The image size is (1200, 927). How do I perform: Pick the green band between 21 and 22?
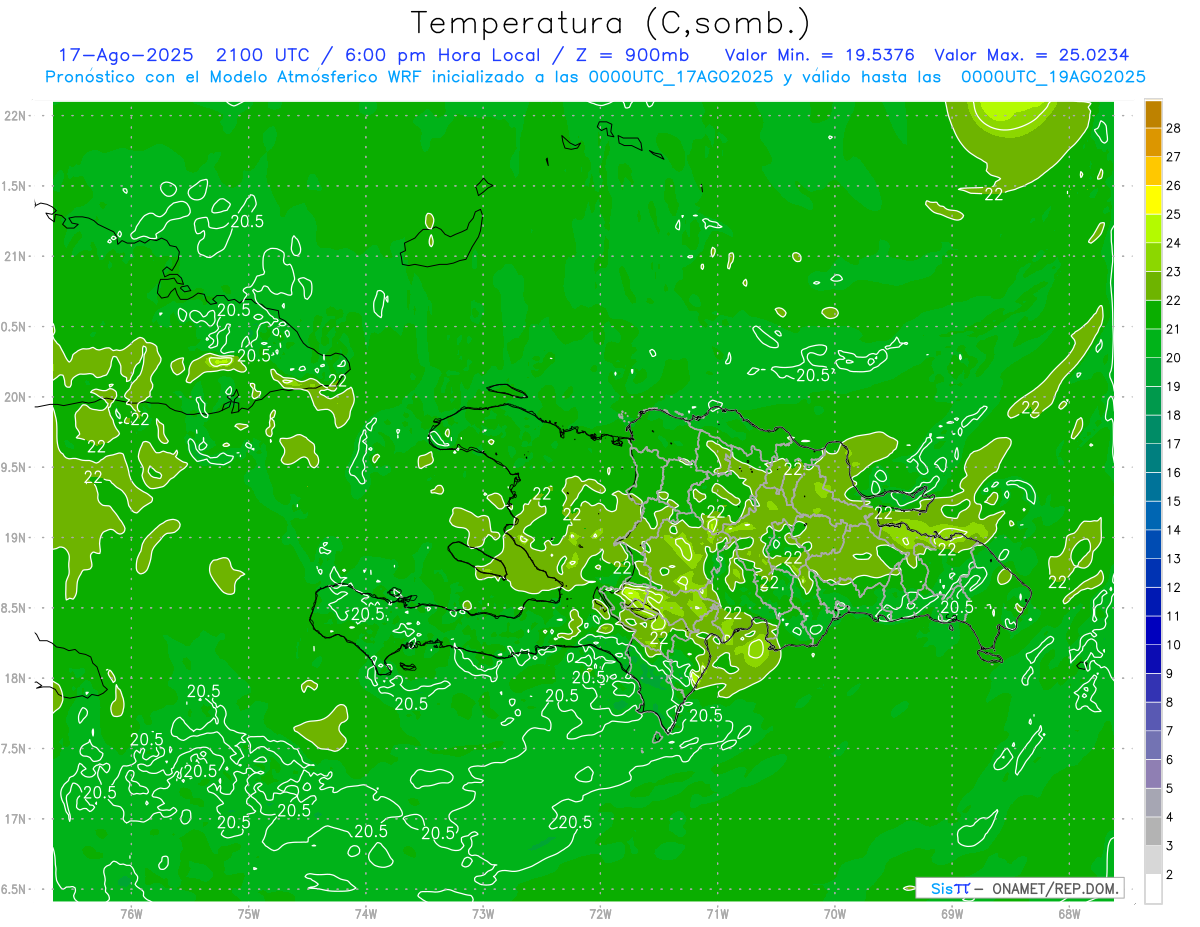tap(1153, 315)
